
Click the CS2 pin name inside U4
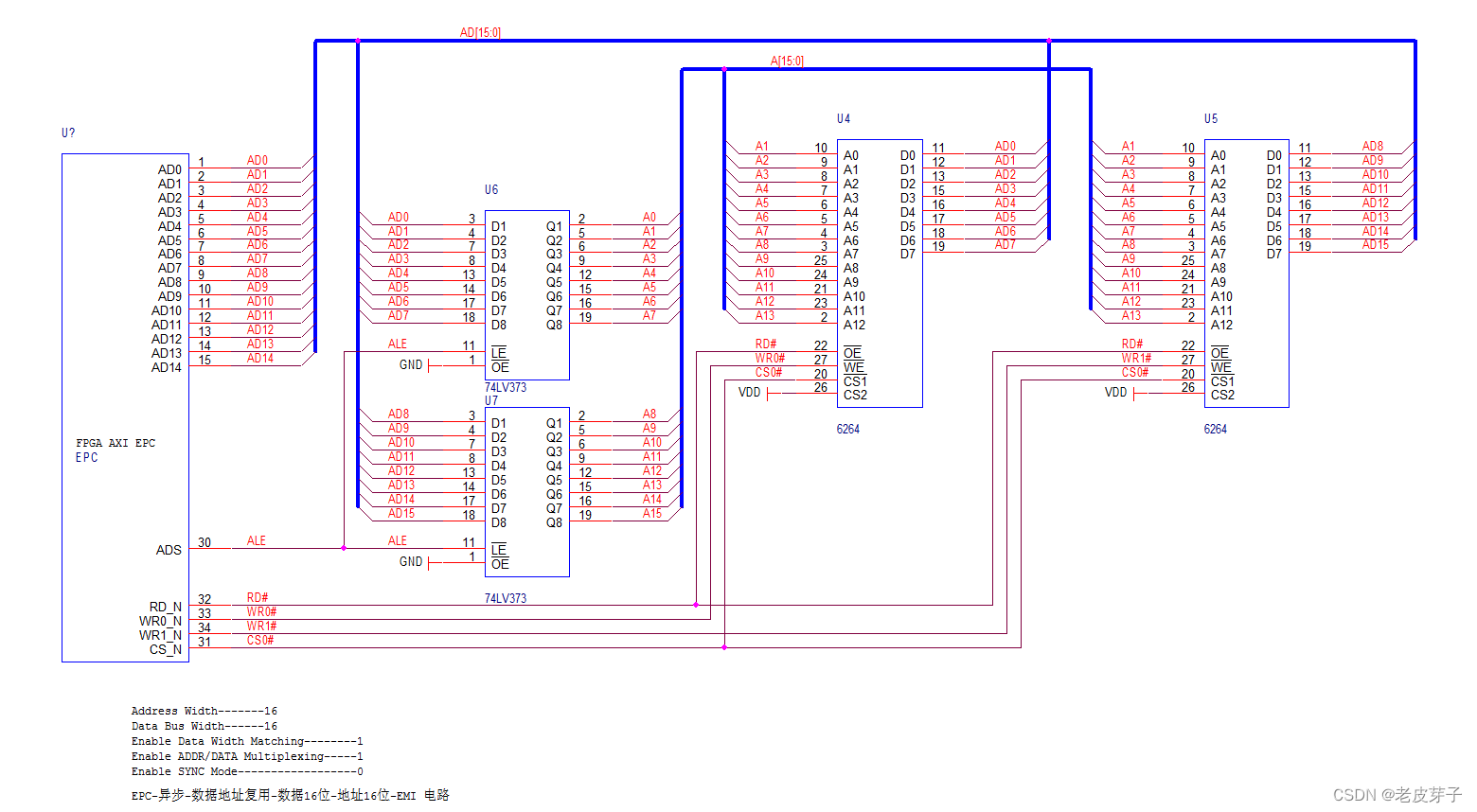(x=855, y=395)
